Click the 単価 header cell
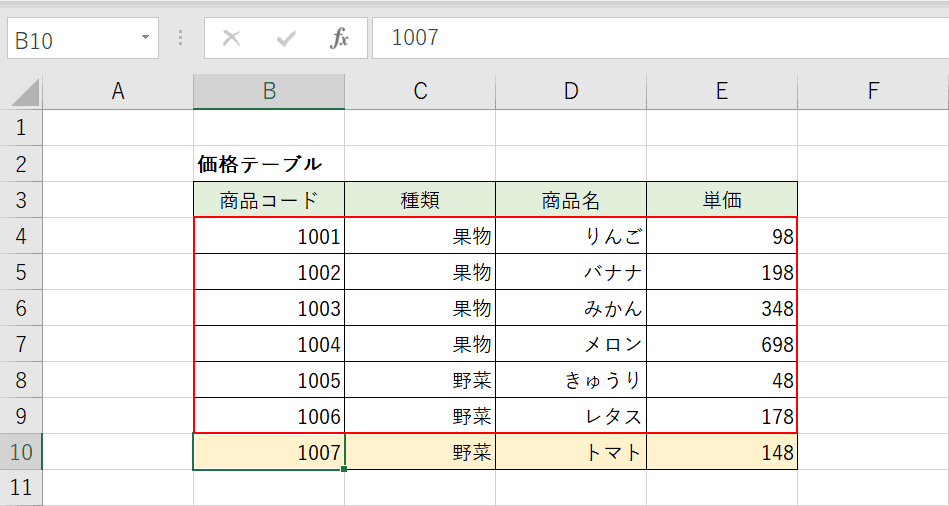 [x=721, y=200]
